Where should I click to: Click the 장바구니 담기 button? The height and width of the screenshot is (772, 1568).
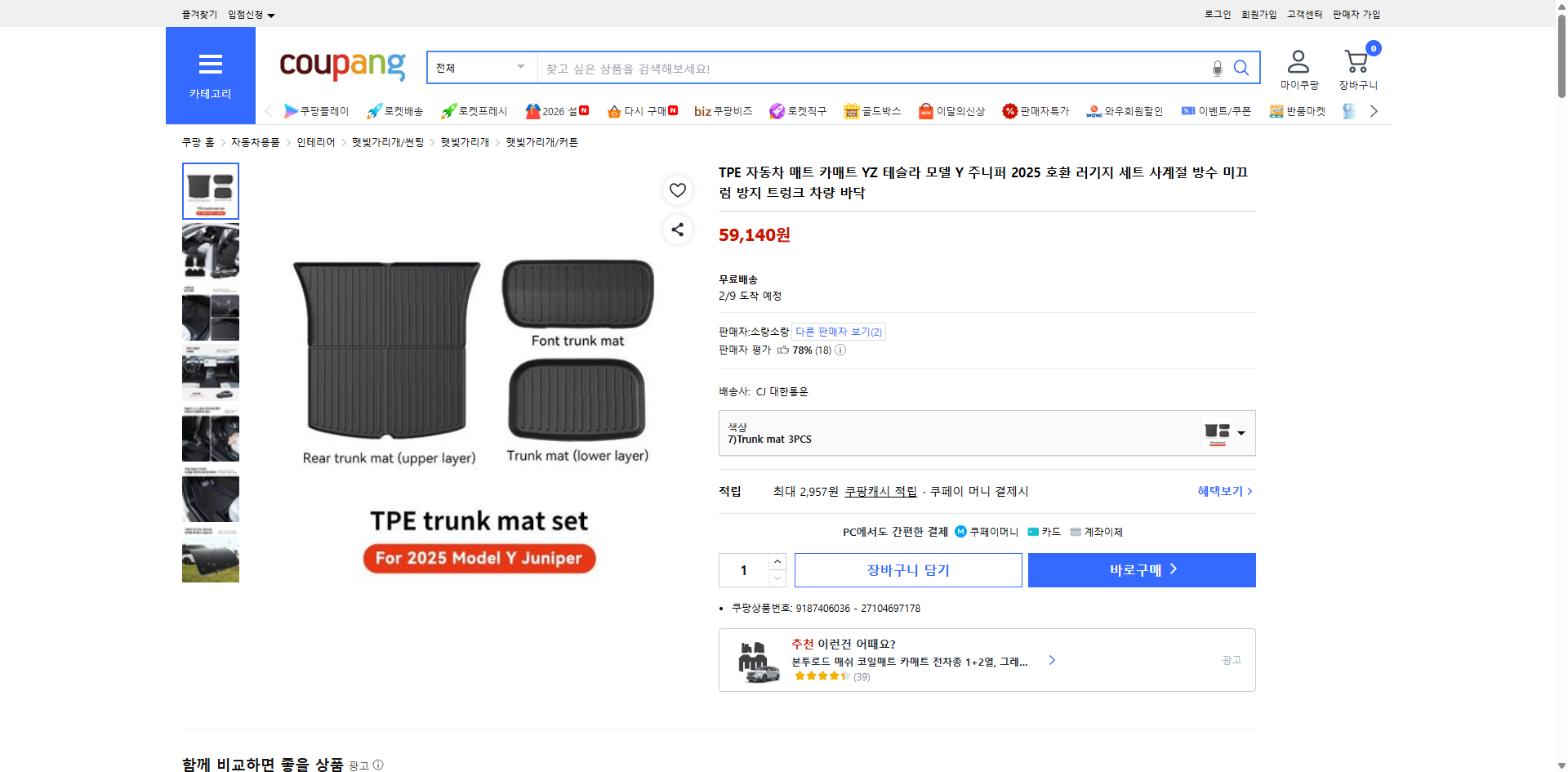coord(908,570)
